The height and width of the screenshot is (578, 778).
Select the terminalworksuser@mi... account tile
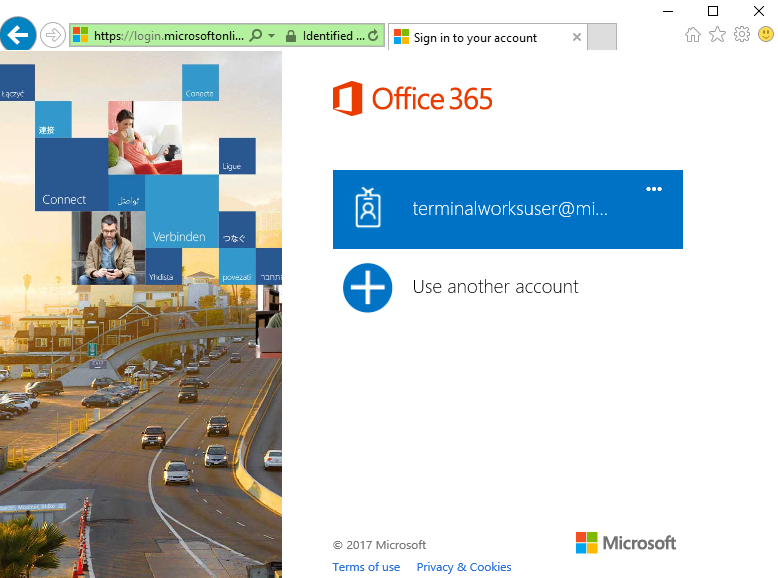coord(508,209)
